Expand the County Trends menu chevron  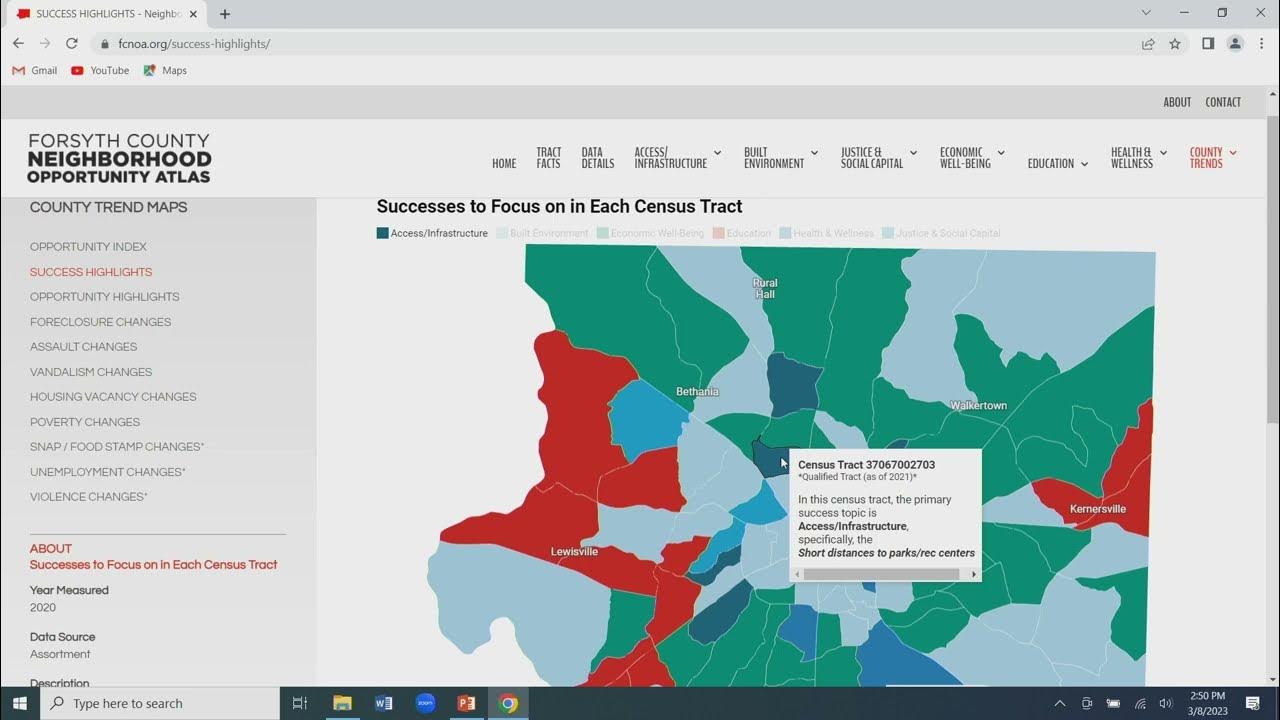coord(1233,153)
